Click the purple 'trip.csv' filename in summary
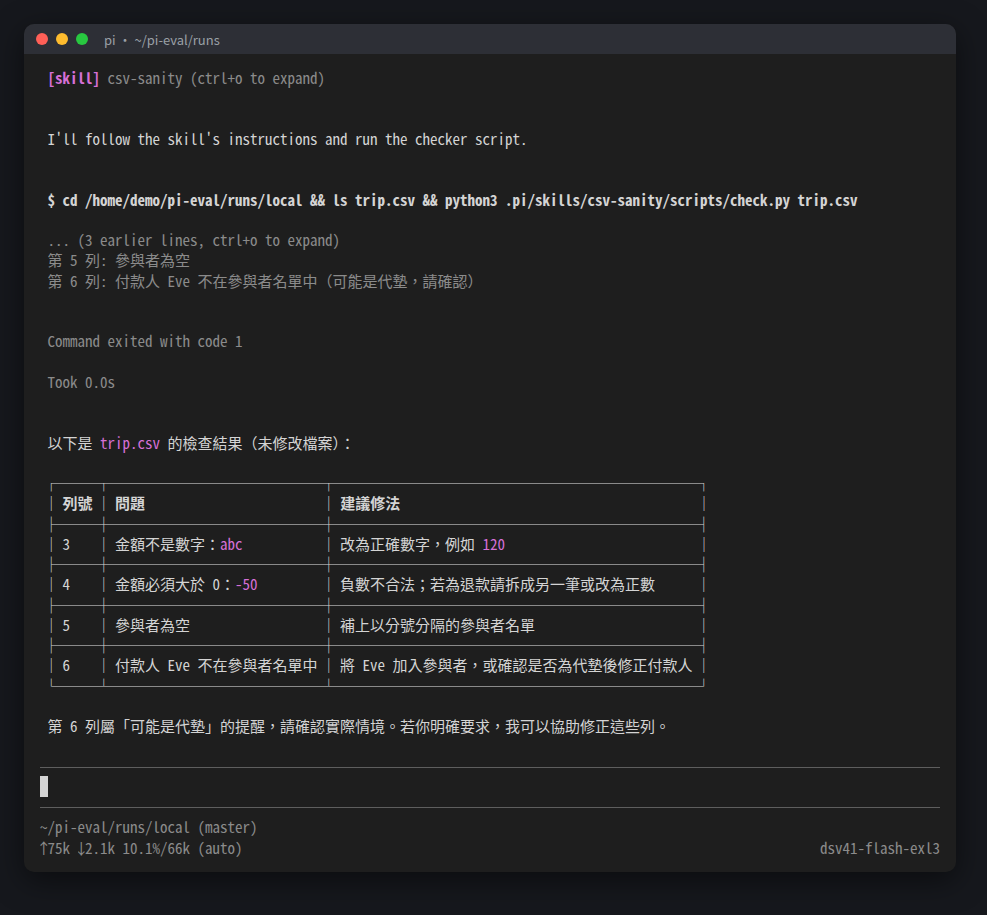987x915 pixels. [130, 444]
